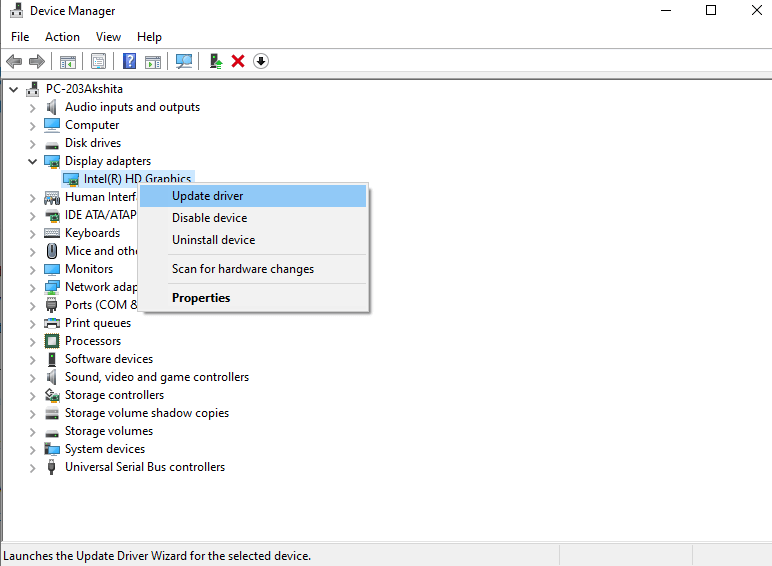Maximize the Device Manager window
The height and width of the screenshot is (566, 772).
click(711, 10)
